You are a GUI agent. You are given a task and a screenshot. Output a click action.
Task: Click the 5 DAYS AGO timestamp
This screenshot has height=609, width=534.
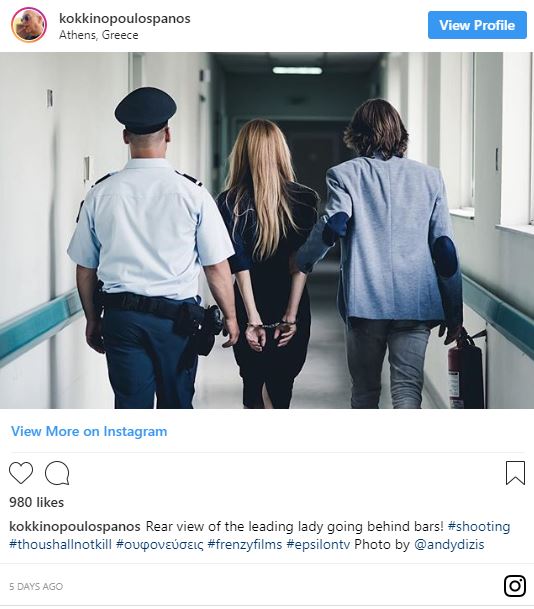point(36,586)
